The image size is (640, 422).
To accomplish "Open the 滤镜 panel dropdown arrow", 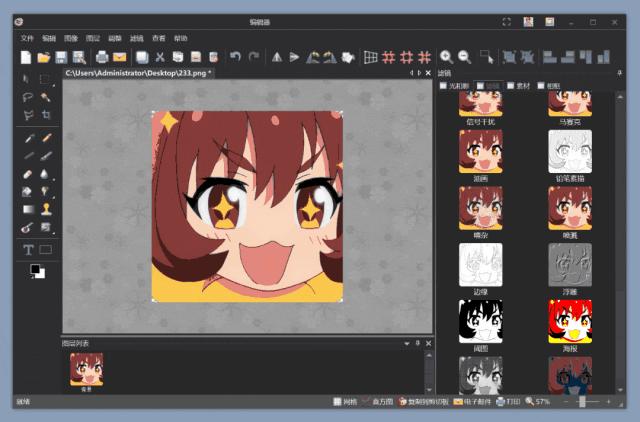I will (x=620, y=73).
